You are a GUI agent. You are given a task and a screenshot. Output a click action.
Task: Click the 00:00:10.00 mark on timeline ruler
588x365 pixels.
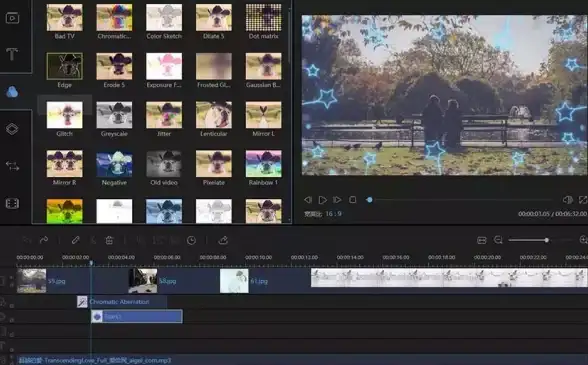pos(258,258)
